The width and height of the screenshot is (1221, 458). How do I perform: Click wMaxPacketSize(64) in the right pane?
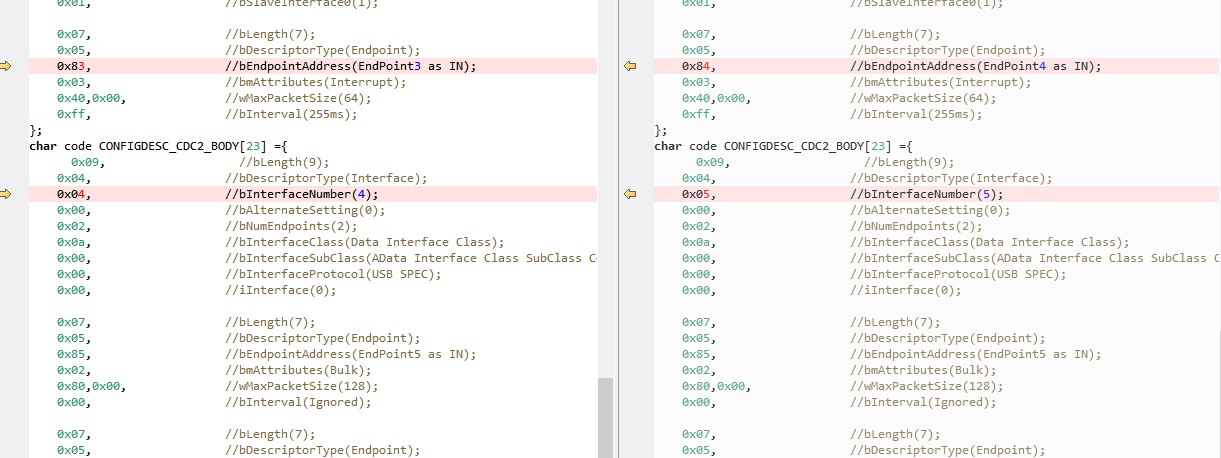point(922,98)
